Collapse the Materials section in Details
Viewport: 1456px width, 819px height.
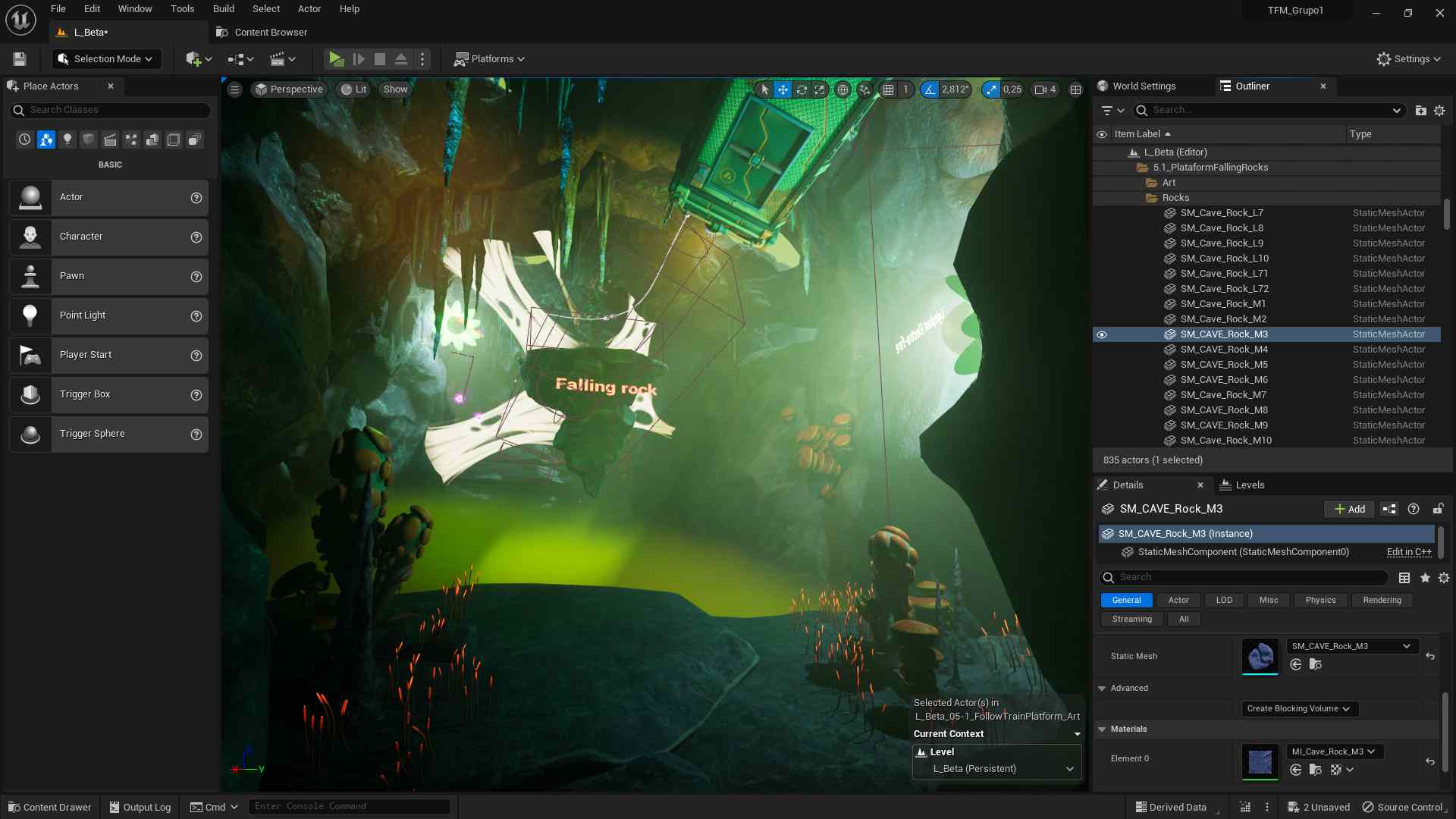pyautogui.click(x=1102, y=730)
